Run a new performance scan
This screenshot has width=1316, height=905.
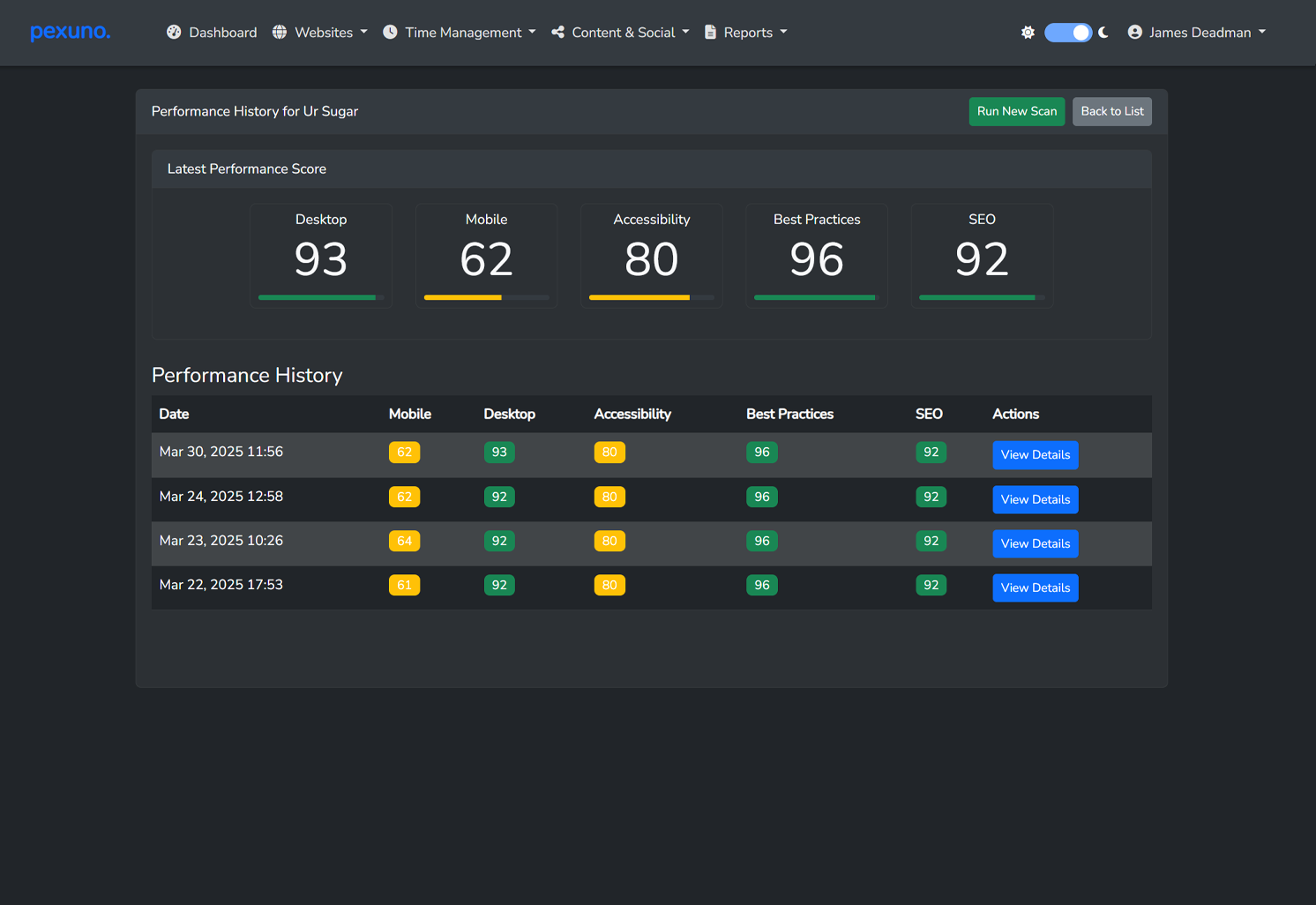tap(1017, 111)
